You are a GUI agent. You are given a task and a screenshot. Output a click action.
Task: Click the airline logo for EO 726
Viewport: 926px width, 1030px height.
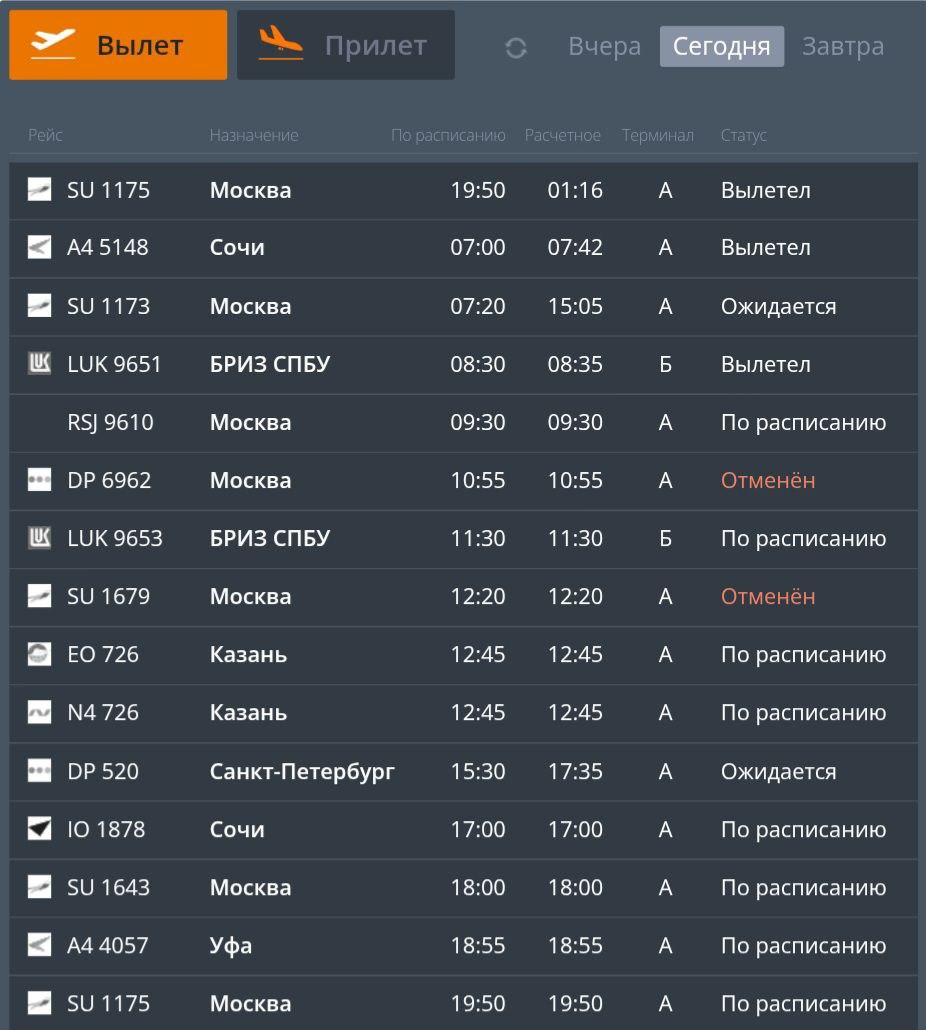pyautogui.click(x=39, y=654)
